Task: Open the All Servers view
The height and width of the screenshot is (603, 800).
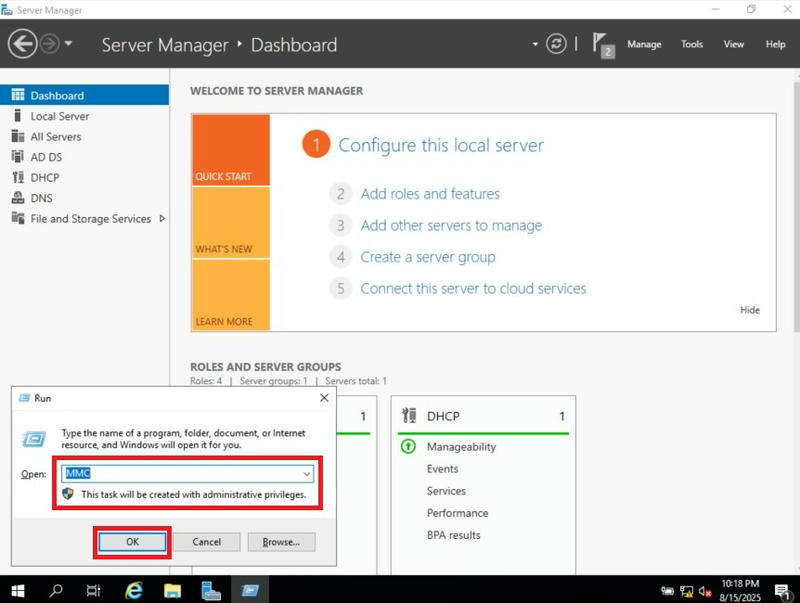Action: [x=57, y=136]
